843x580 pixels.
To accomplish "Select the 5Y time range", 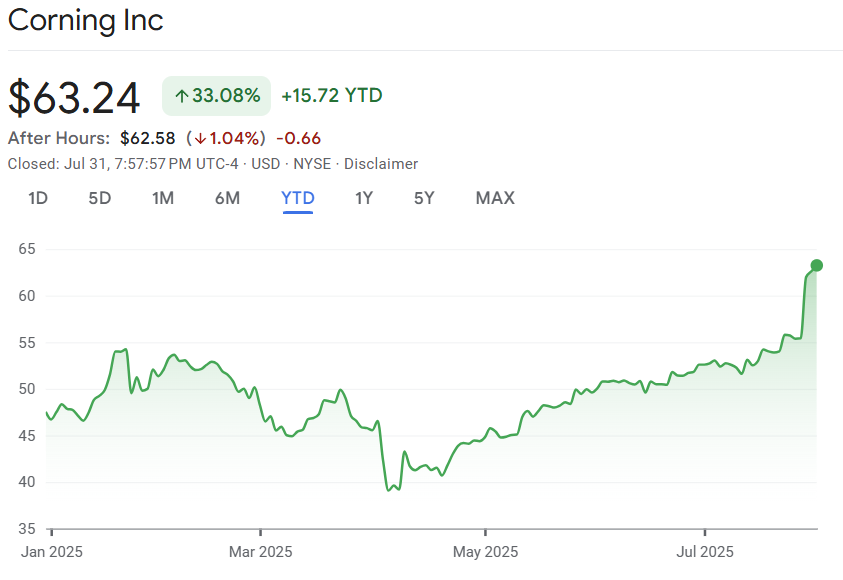I will [424, 198].
